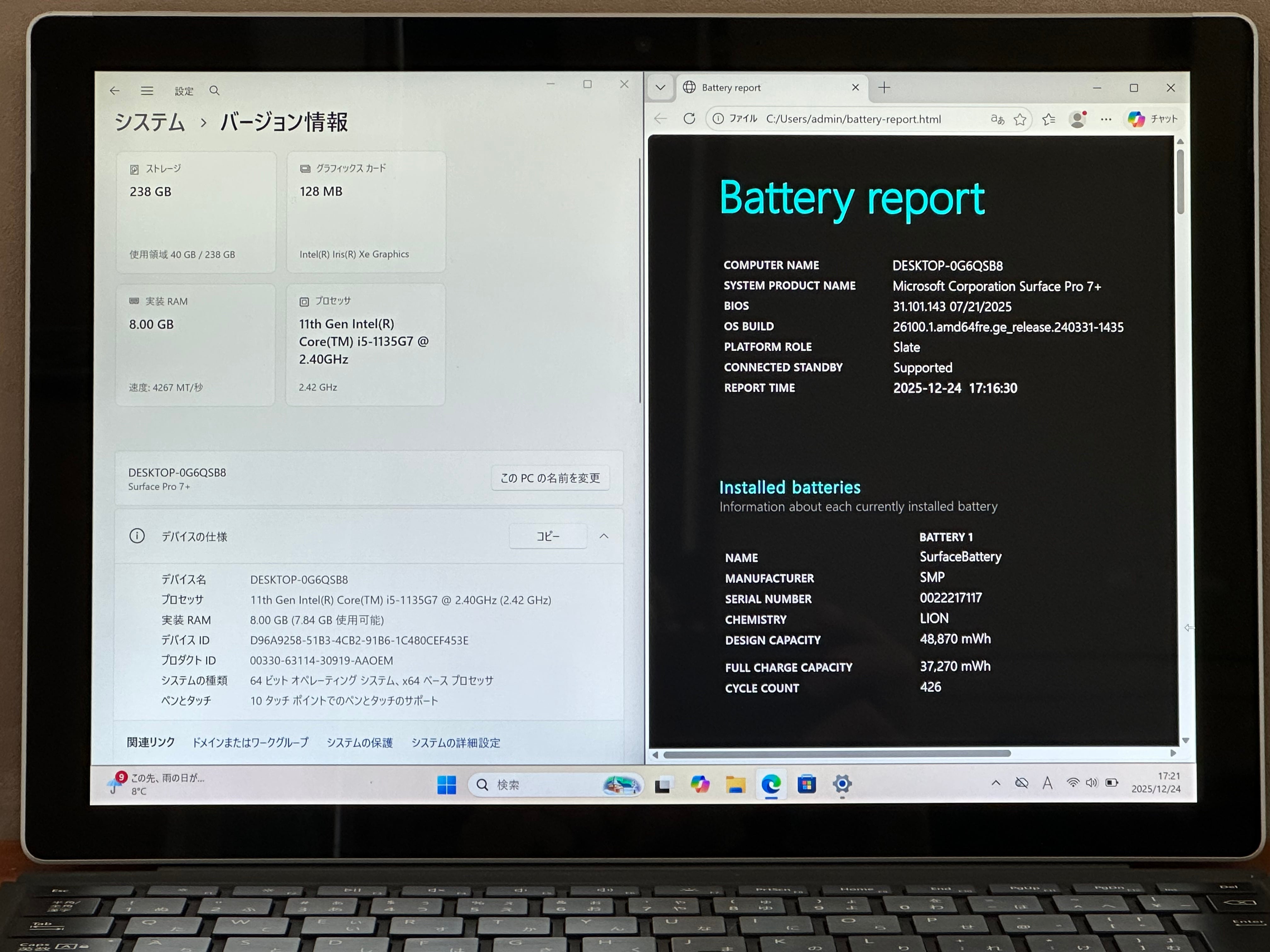Viewport: 1270px width, 952px height.
Task: Collapse the デバイスの仕様 section
Action: click(604, 536)
